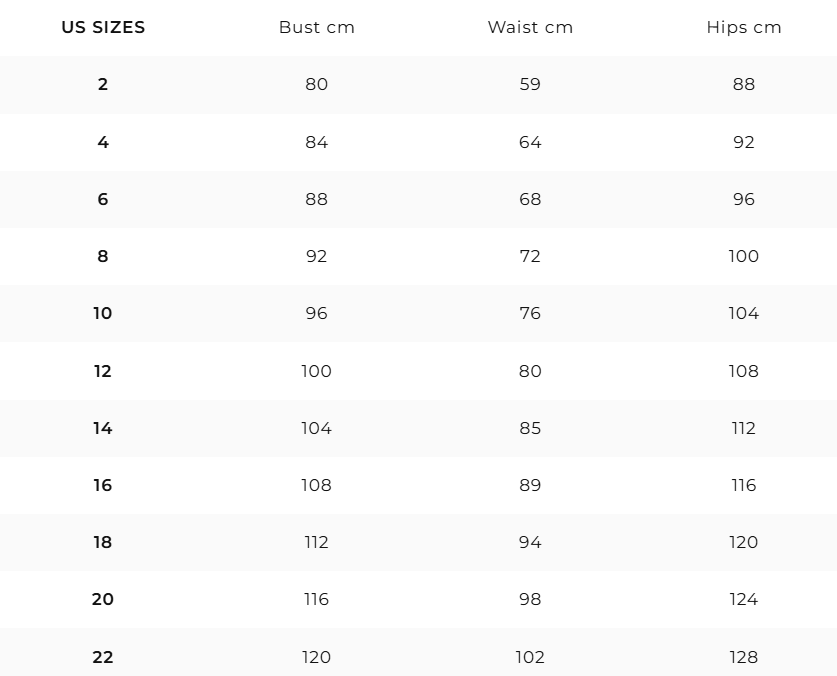Click US size 4 row label
This screenshot has height=676, width=837.
pyautogui.click(x=103, y=142)
